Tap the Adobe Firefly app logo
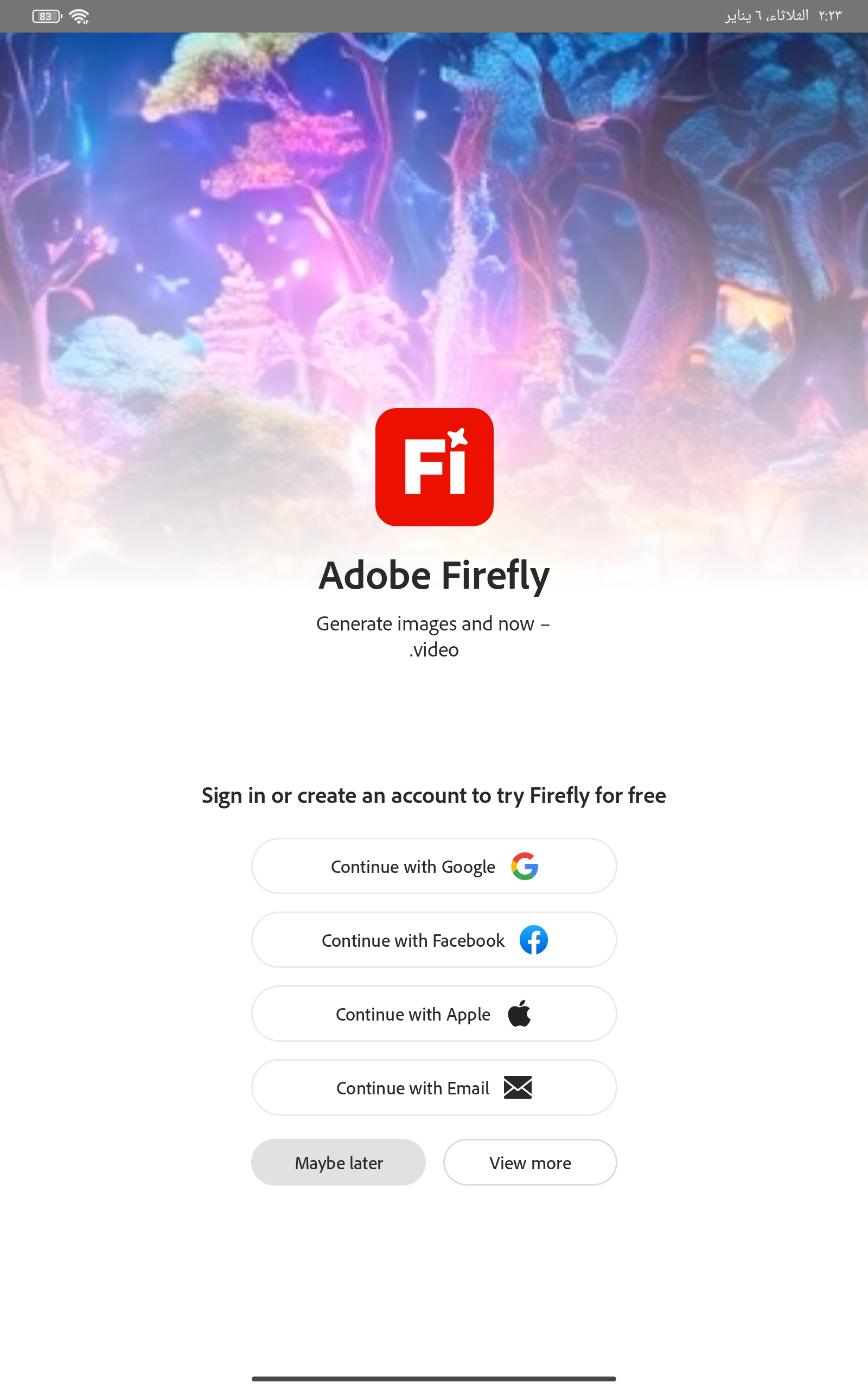 tap(434, 468)
